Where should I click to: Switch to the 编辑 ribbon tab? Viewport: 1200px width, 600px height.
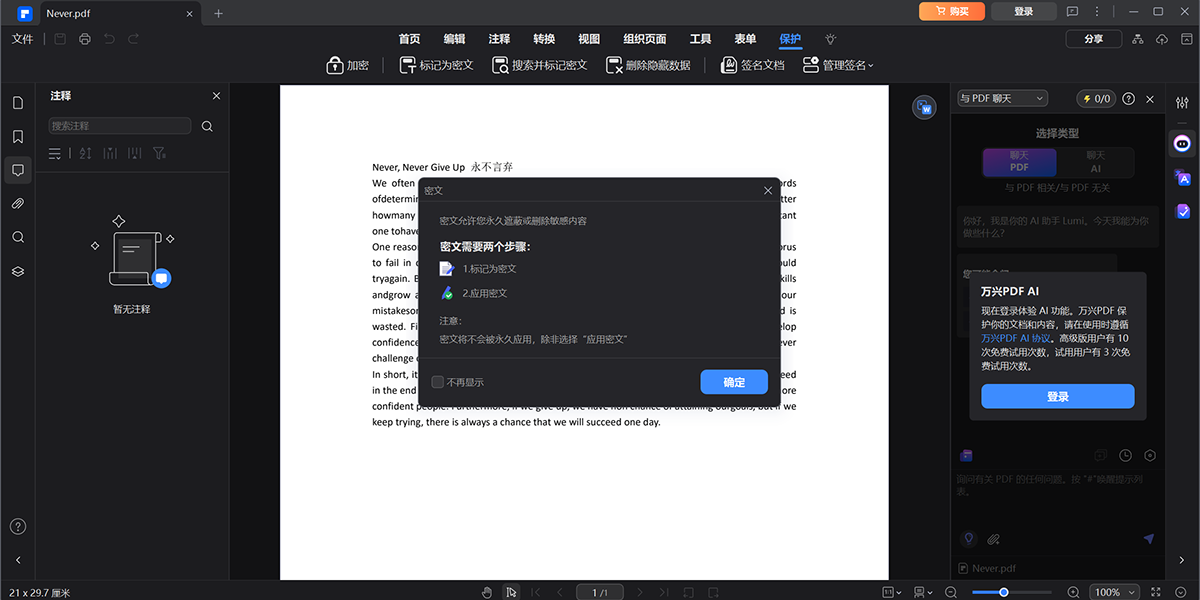pos(454,39)
